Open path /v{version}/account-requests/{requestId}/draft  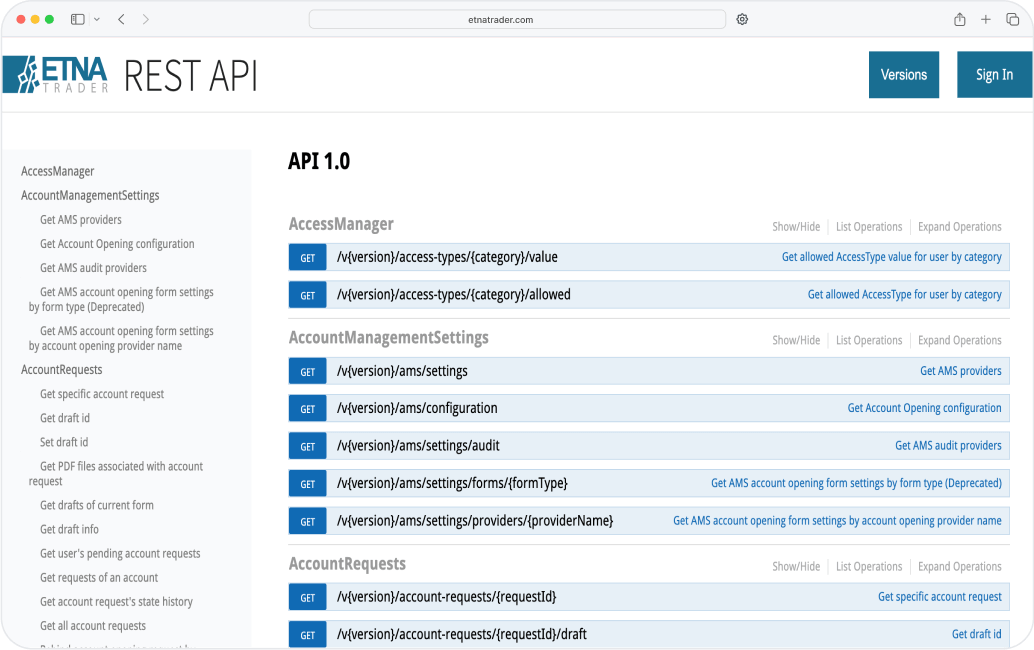click(462, 634)
